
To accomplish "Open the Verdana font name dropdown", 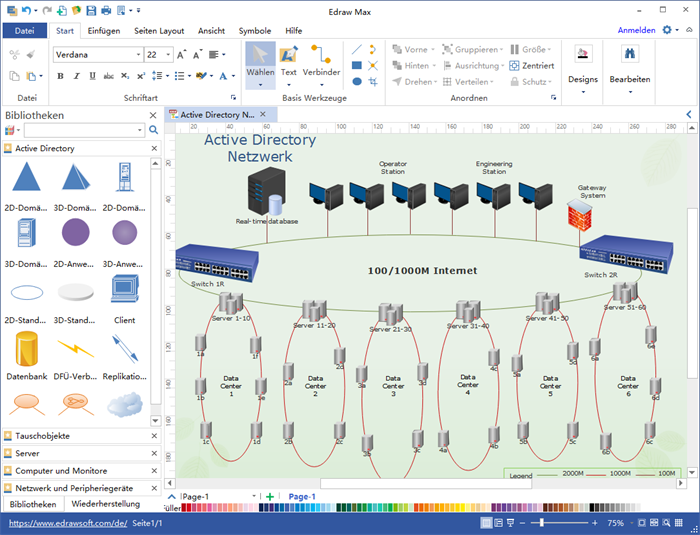I will (x=137, y=55).
